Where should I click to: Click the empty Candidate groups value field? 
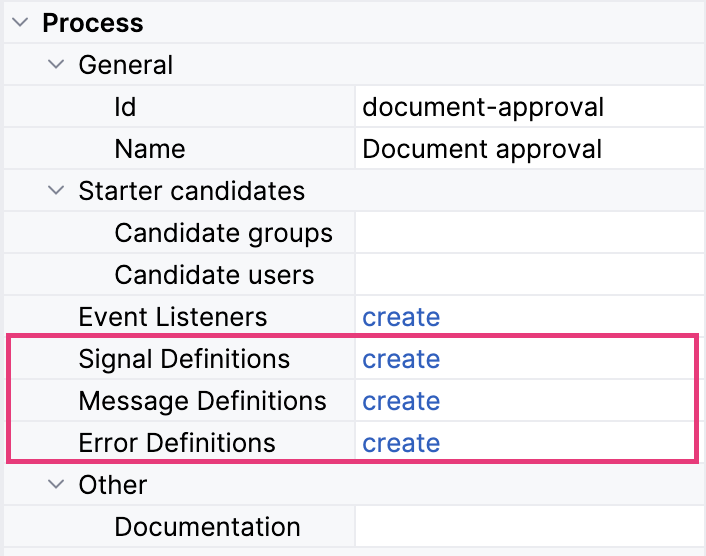tap(530, 233)
